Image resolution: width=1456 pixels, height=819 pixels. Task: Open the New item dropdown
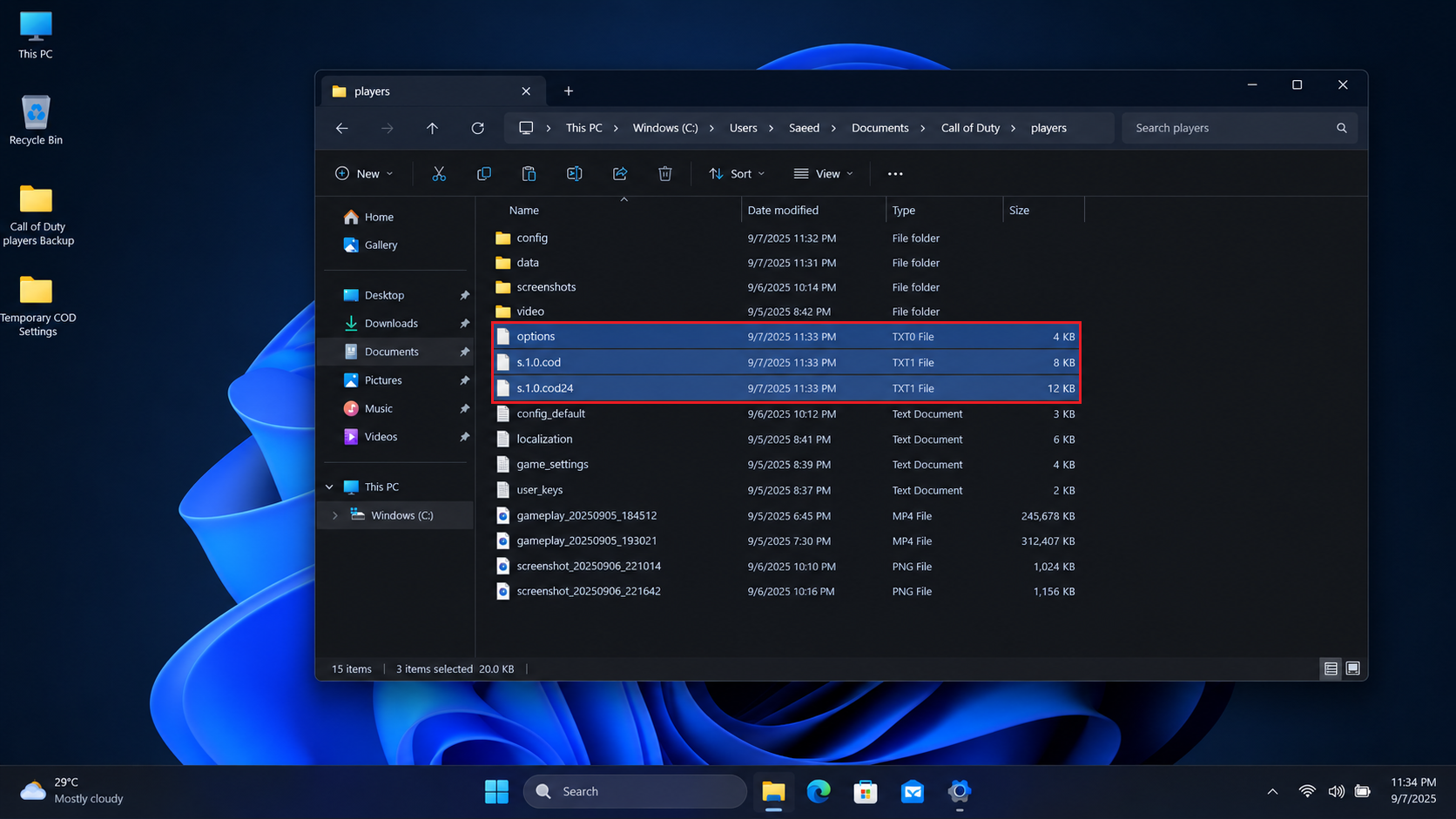(364, 174)
